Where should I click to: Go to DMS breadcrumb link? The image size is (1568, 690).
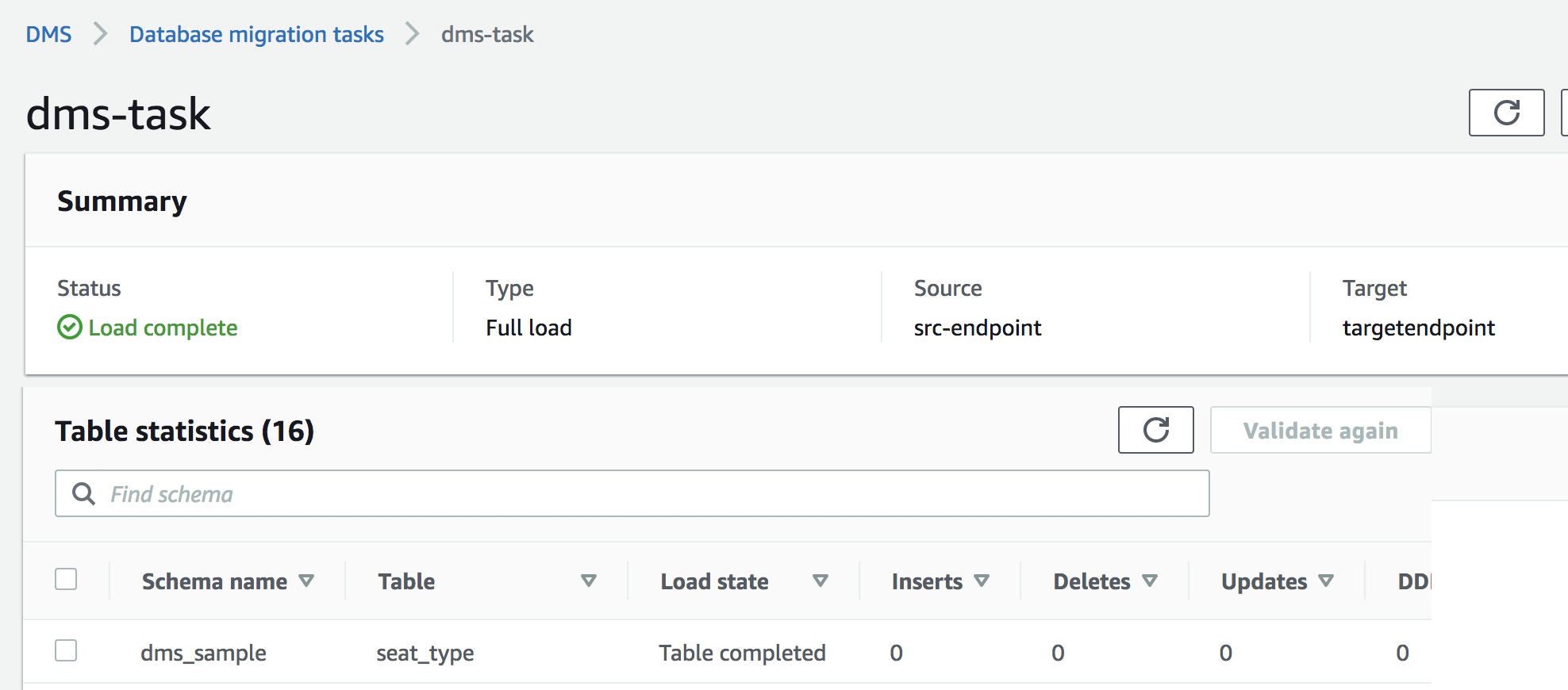(x=48, y=34)
